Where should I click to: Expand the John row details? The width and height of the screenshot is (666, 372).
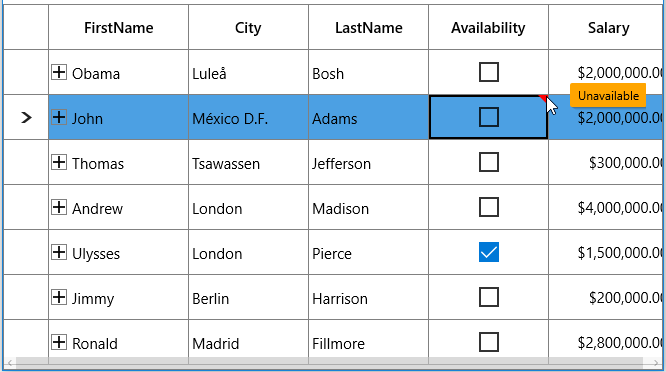tap(59, 117)
